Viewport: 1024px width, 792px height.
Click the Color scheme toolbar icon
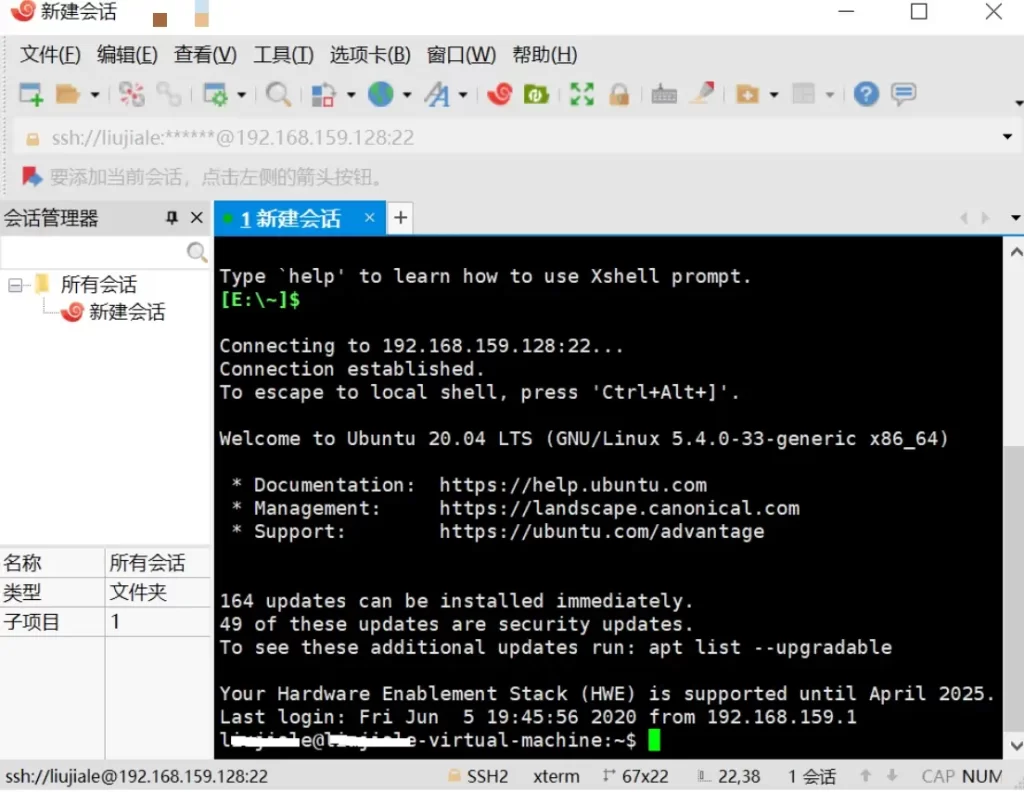point(323,95)
